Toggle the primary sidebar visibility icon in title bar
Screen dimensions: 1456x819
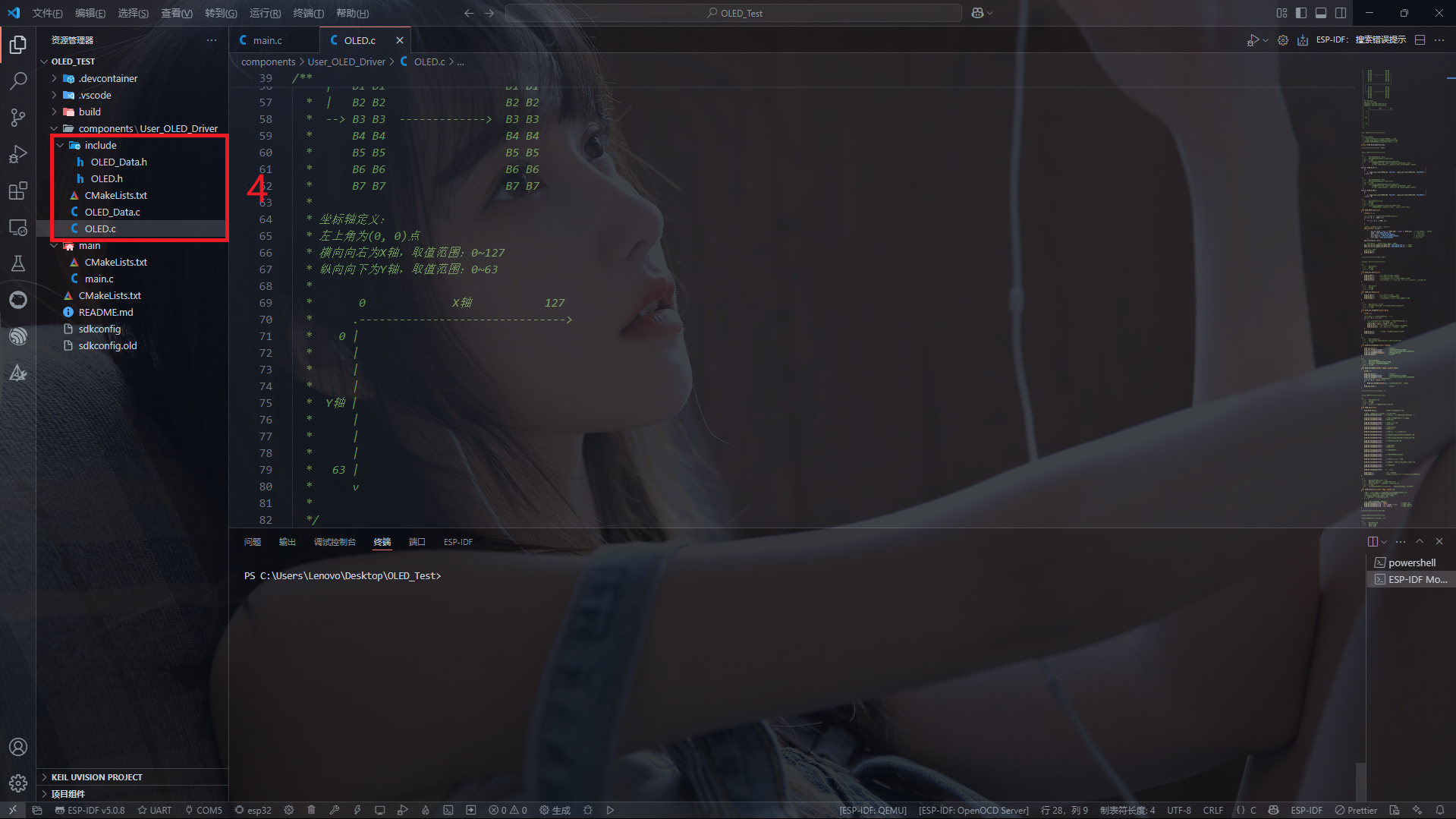tap(1300, 13)
